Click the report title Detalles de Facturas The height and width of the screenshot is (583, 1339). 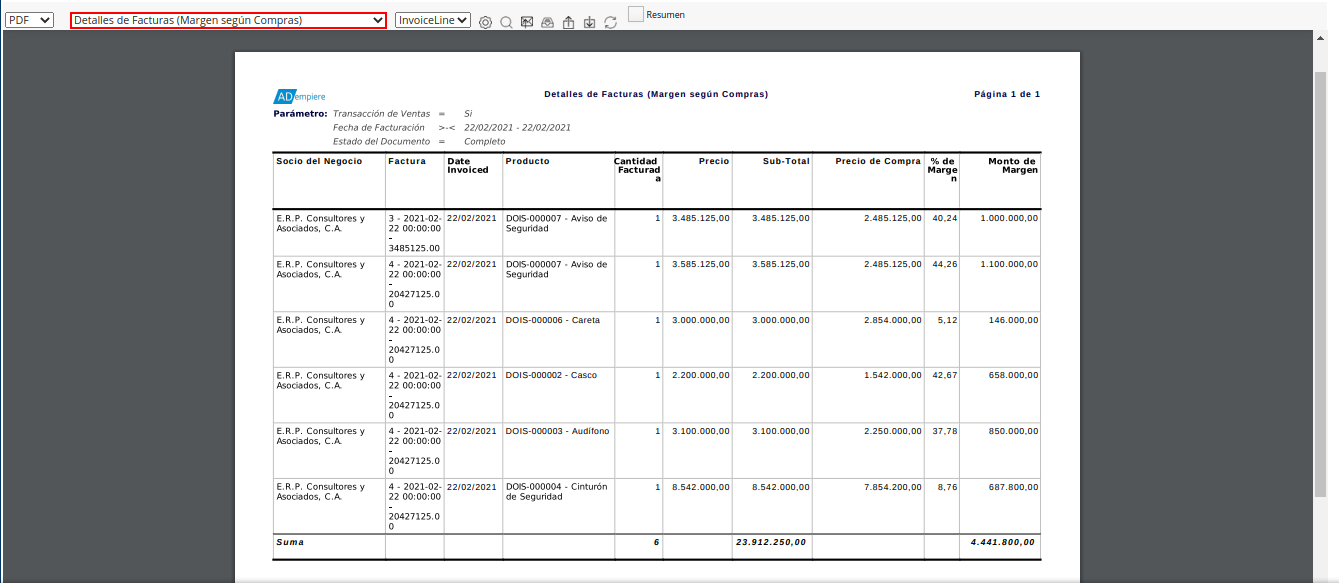(x=656, y=94)
